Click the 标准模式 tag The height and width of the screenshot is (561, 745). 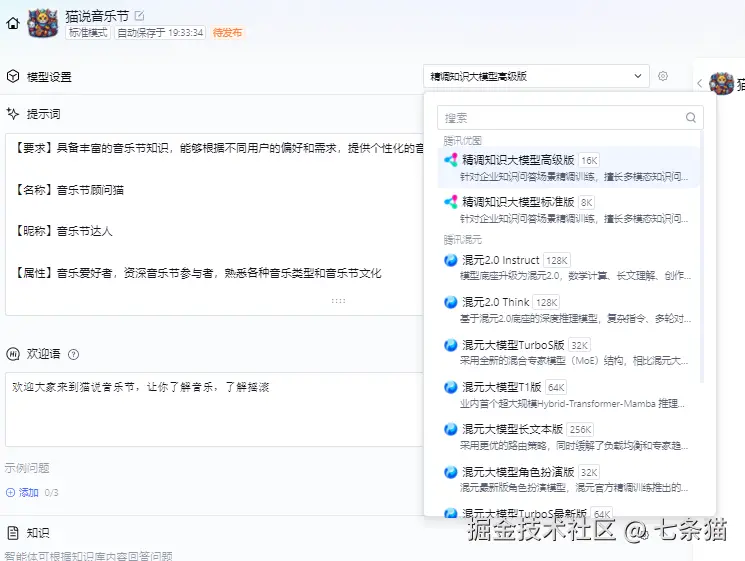[88, 32]
